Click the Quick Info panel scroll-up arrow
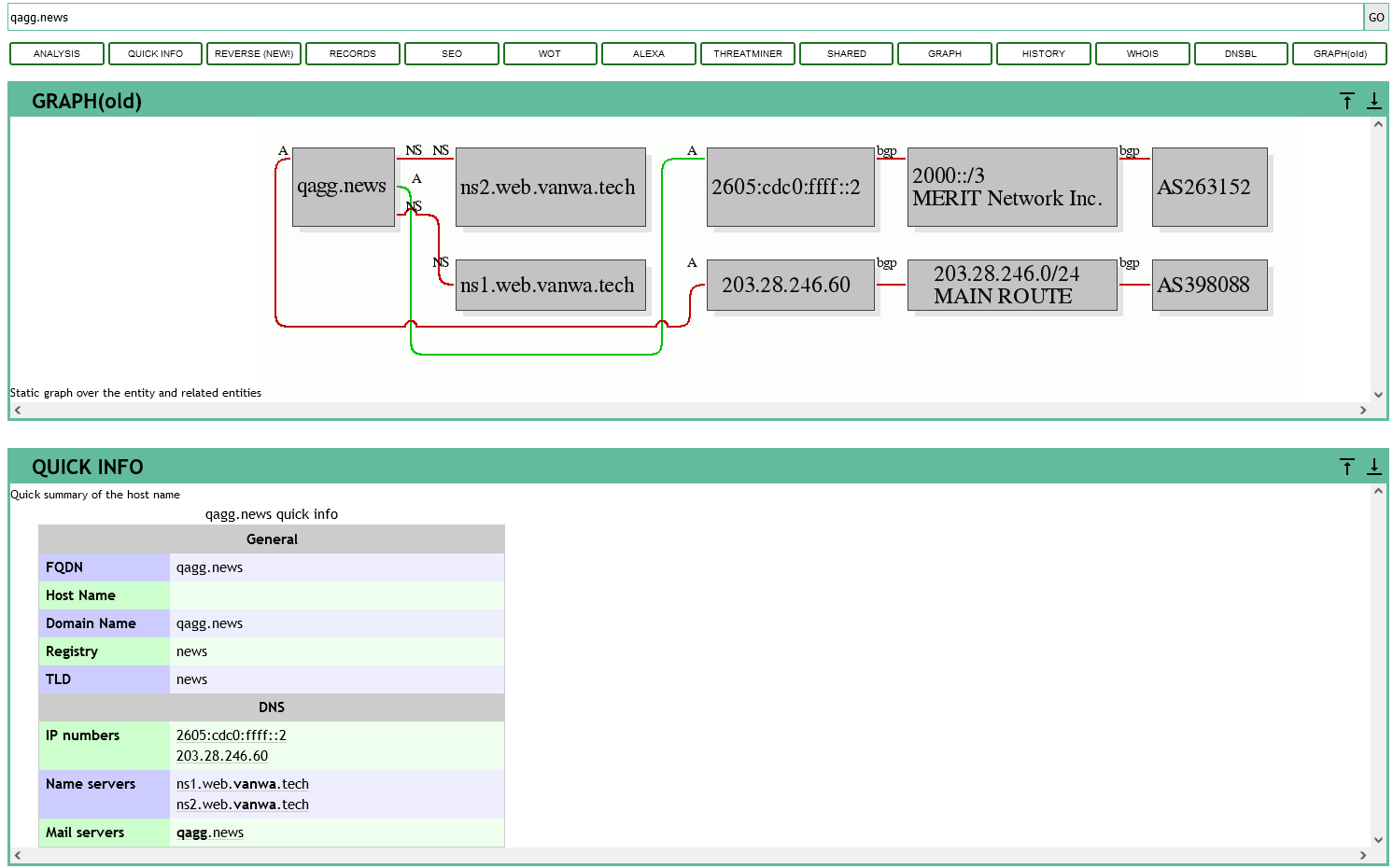 (x=1378, y=491)
